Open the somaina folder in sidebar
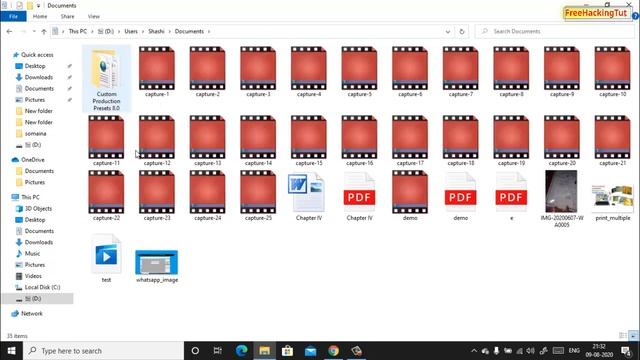Image resolution: width=640 pixels, height=360 pixels. coord(35,133)
